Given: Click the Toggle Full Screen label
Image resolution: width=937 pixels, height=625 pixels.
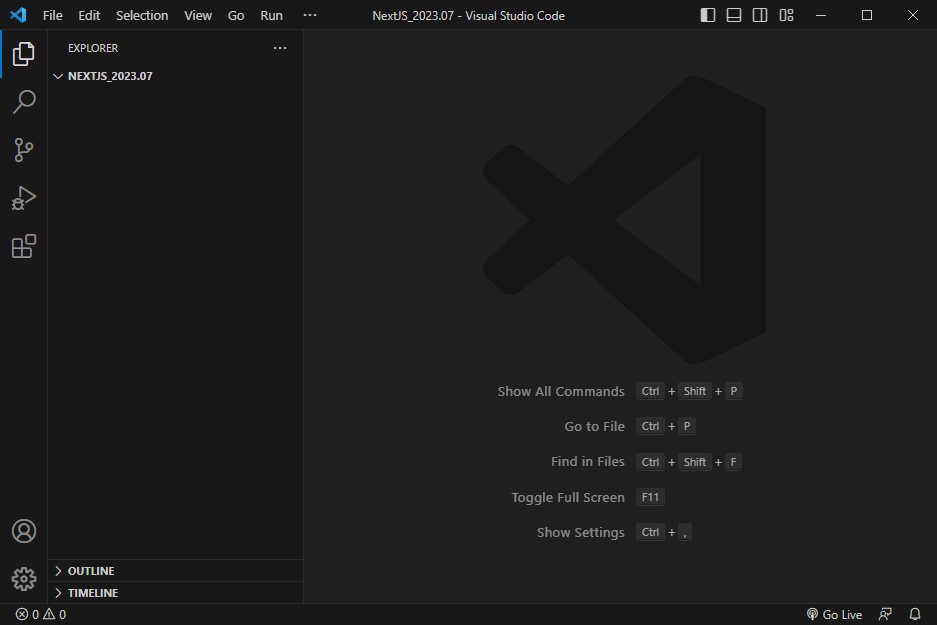Looking at the screenshot, I should point(568,497).
